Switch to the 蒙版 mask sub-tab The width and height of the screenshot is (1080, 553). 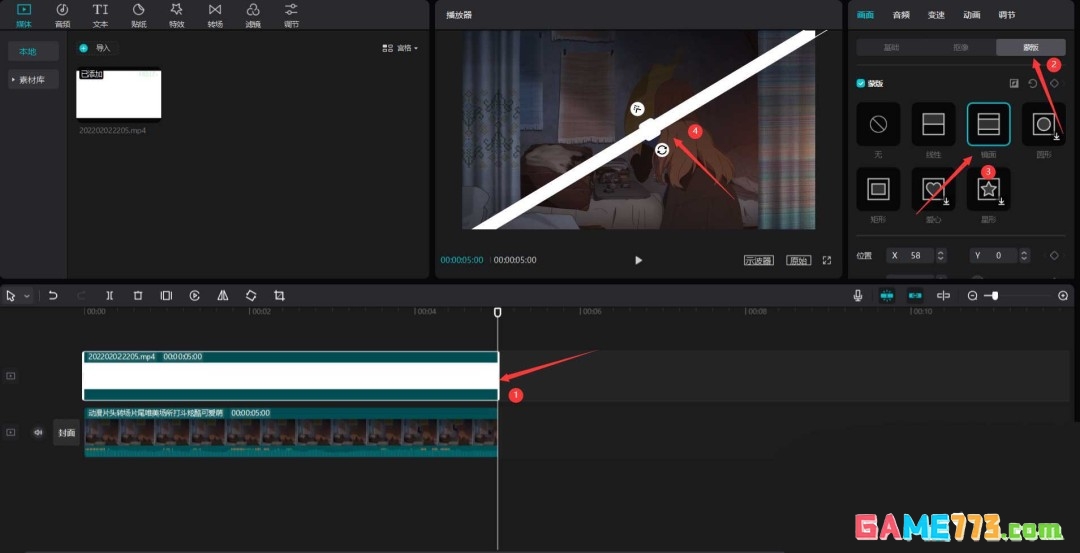click(1030, 48)
